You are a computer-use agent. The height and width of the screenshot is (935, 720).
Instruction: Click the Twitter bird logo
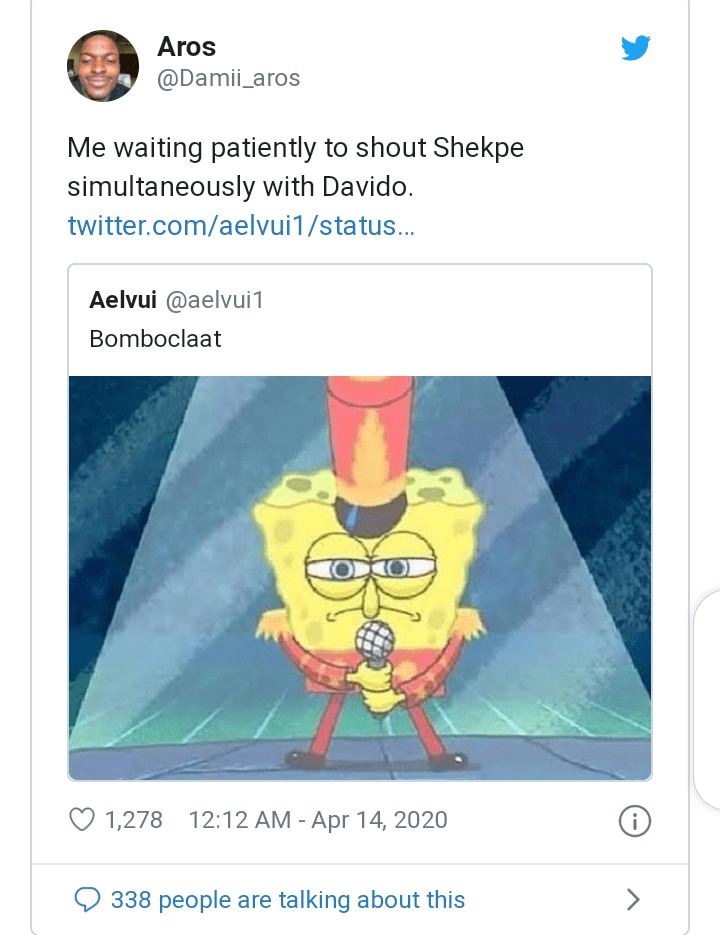coord(636,48)
